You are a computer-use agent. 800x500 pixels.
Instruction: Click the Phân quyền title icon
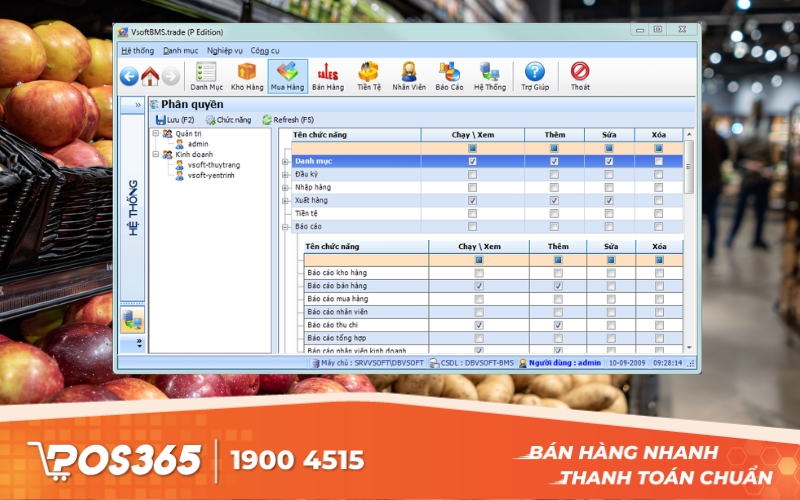click(154, 104)
